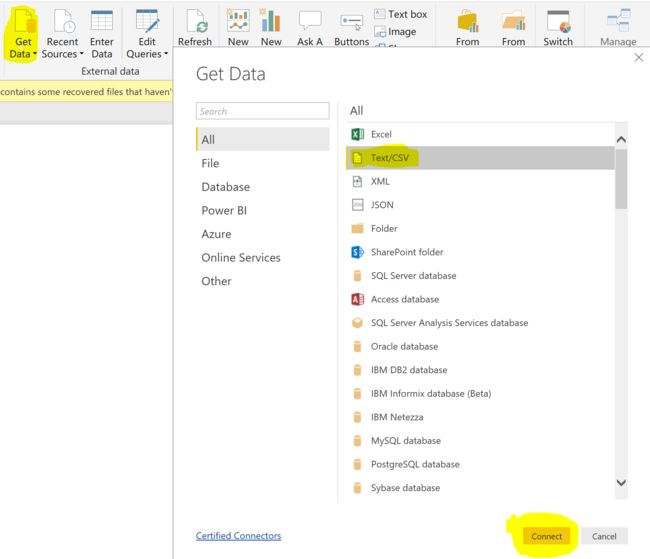Select the Excel data source

480,134
